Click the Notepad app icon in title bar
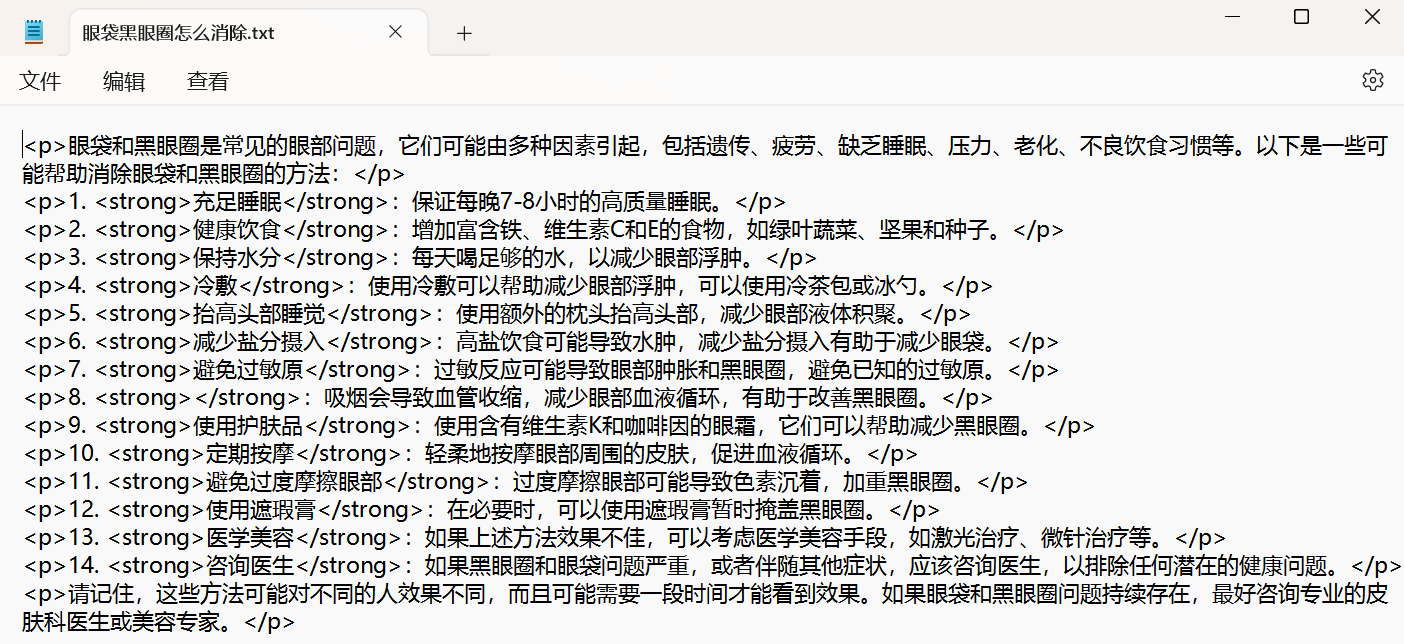This screenshot has height=644, width=1404. pos(35,32)
